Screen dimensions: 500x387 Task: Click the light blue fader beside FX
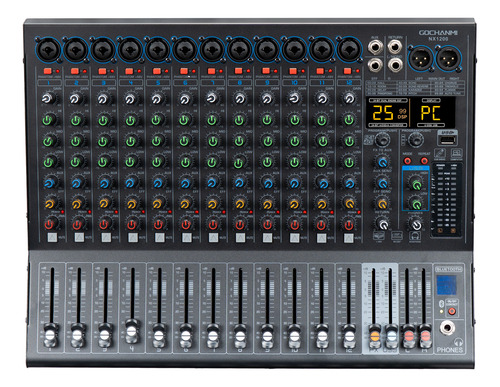pos(391,335)
